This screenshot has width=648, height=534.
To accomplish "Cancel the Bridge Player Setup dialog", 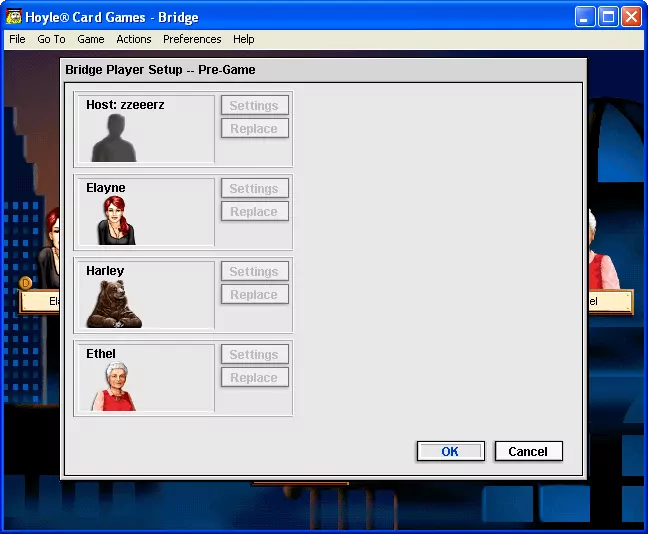I will (x=529, y=451).
